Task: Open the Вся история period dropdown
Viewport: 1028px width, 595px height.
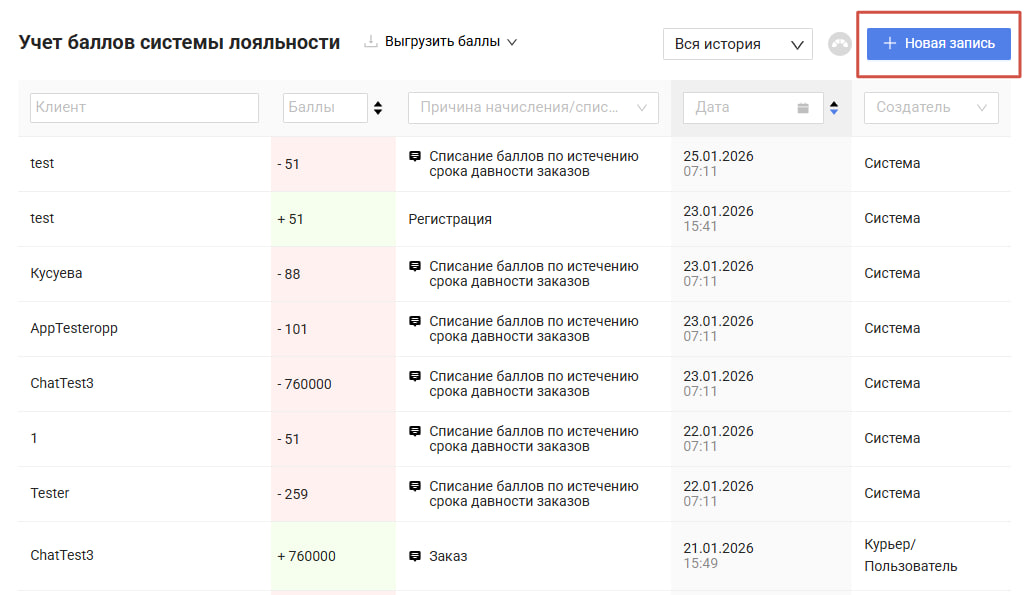Action: coord(737,44)
